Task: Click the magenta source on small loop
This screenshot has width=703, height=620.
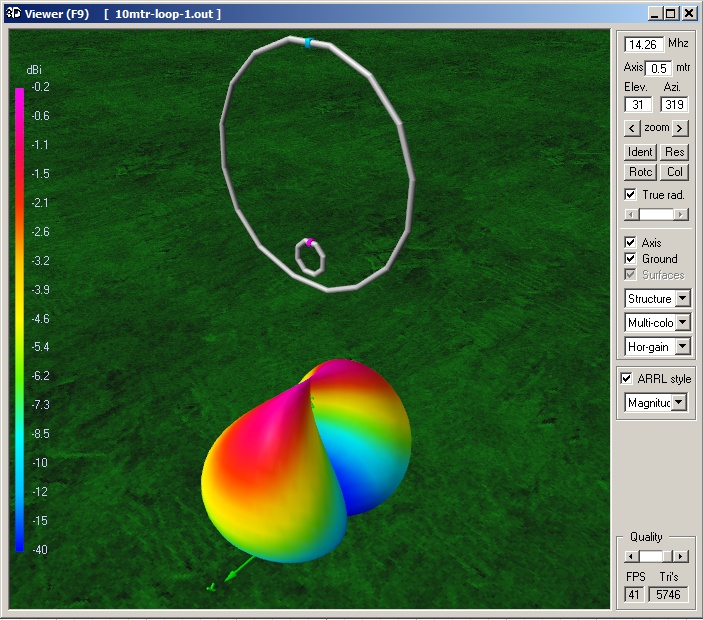Action: pos(309,242)
